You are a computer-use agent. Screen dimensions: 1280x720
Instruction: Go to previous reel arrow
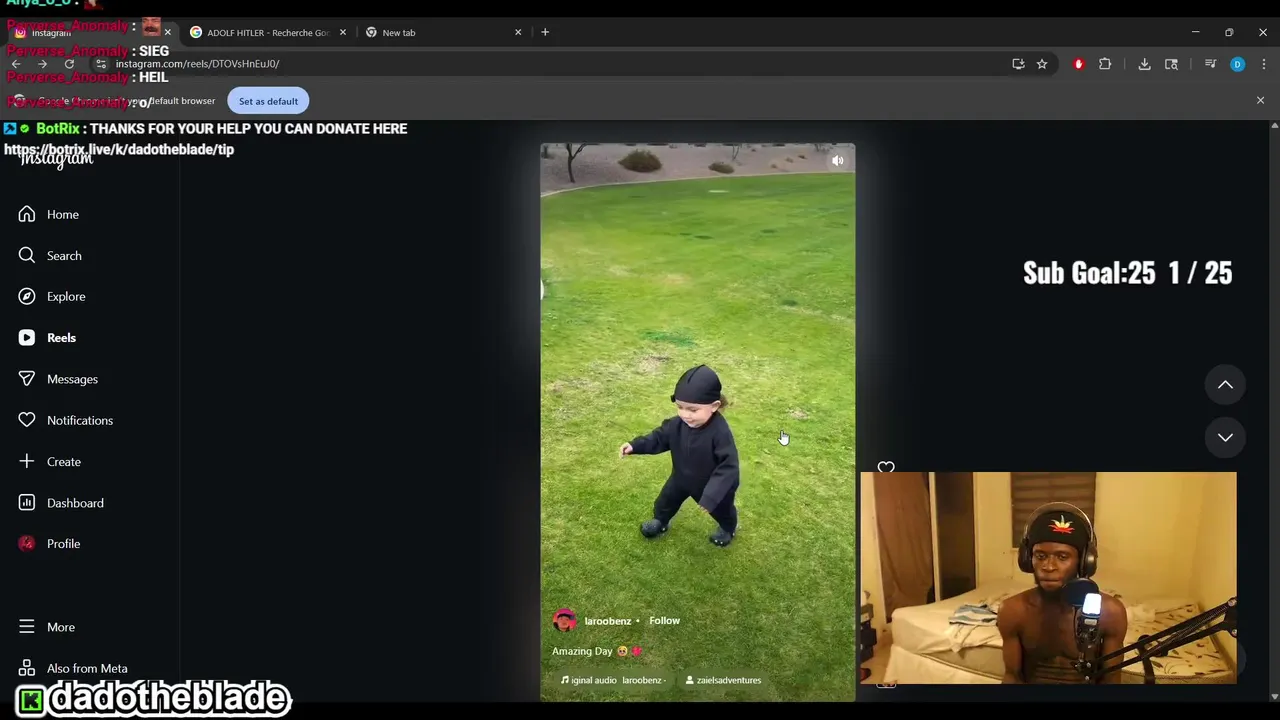(1225, 385)
